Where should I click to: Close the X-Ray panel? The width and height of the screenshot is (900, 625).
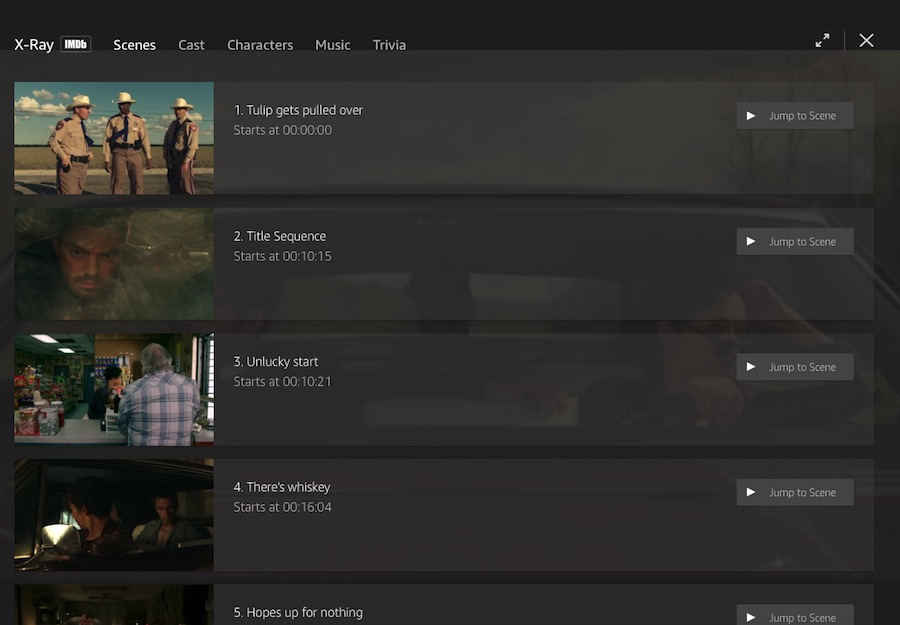click(x=866, y=40)
